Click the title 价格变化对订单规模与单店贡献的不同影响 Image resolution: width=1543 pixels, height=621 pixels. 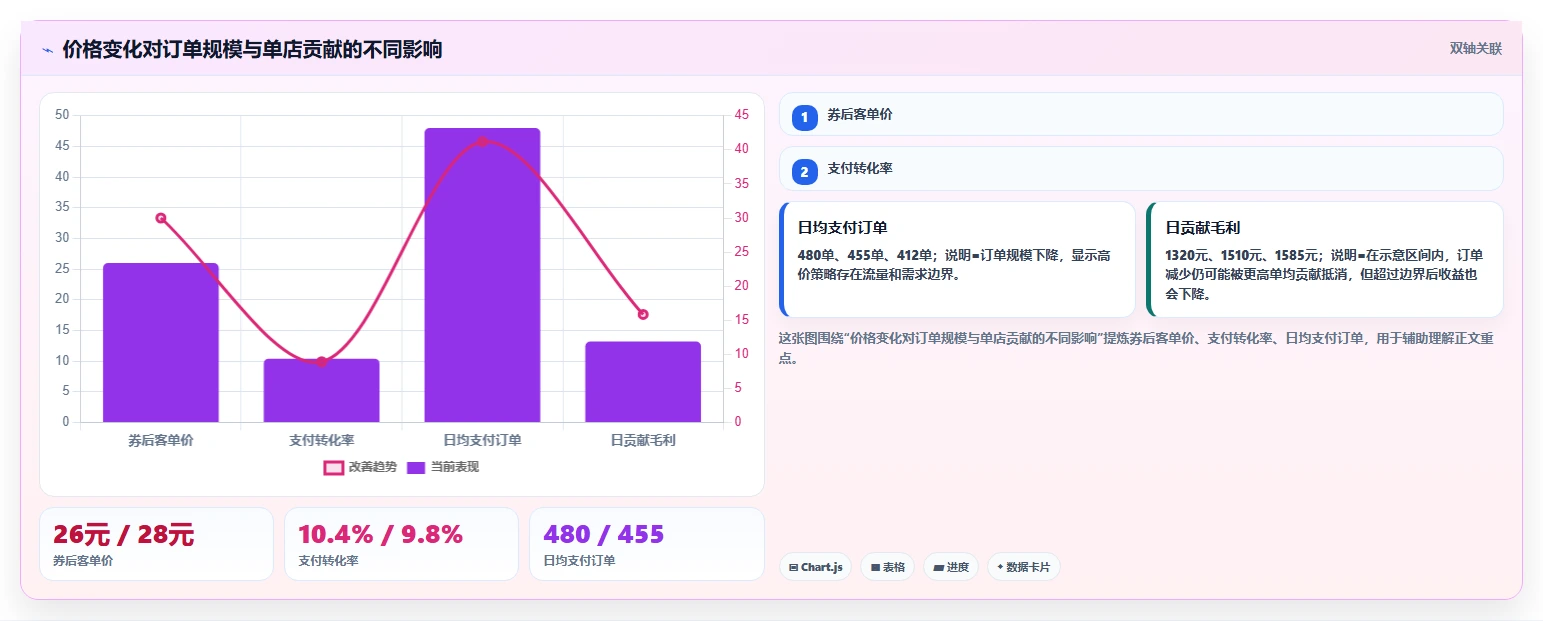[252, 49]
